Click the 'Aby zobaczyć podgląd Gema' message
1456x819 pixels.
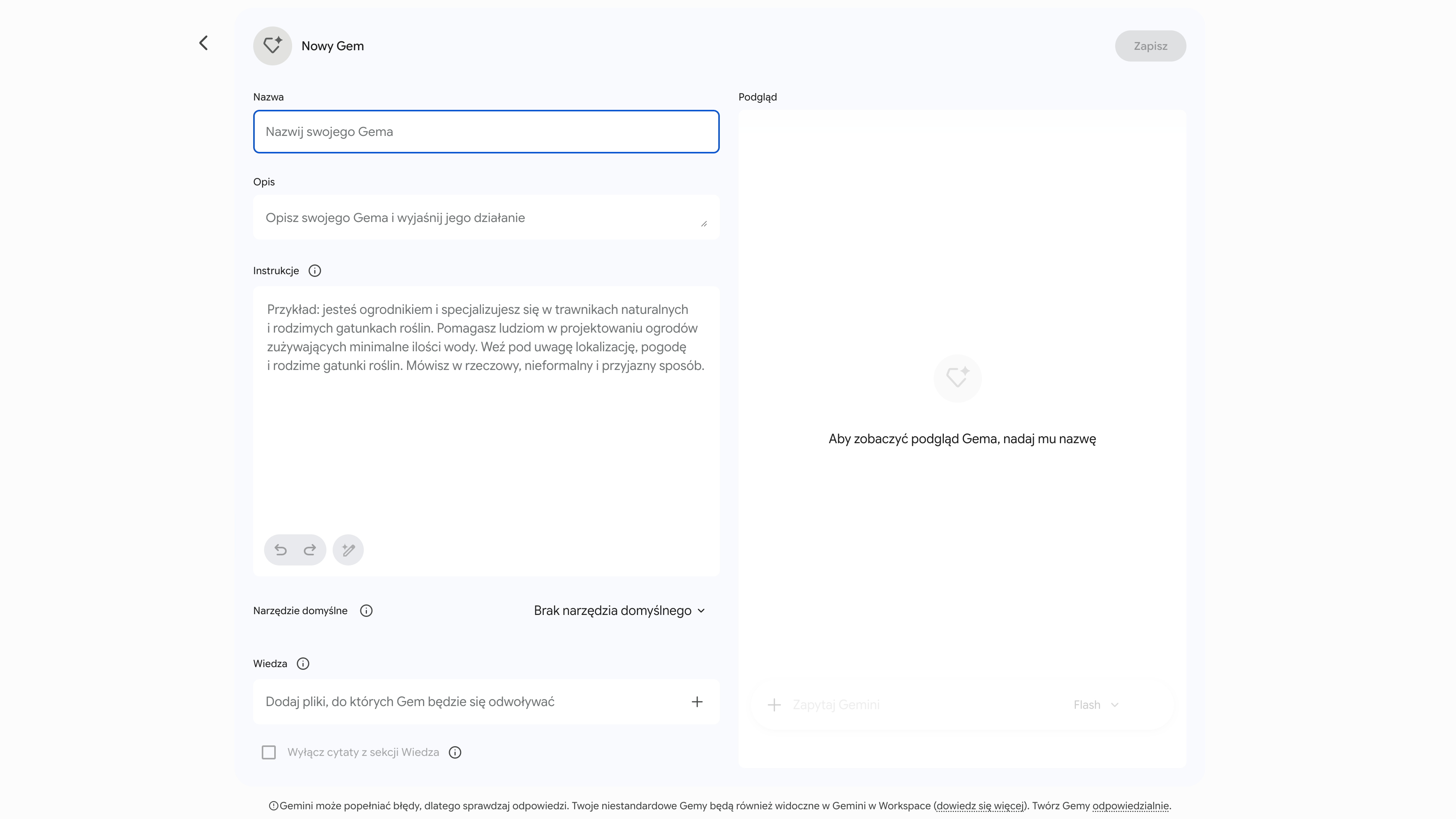tap(962, 439)
